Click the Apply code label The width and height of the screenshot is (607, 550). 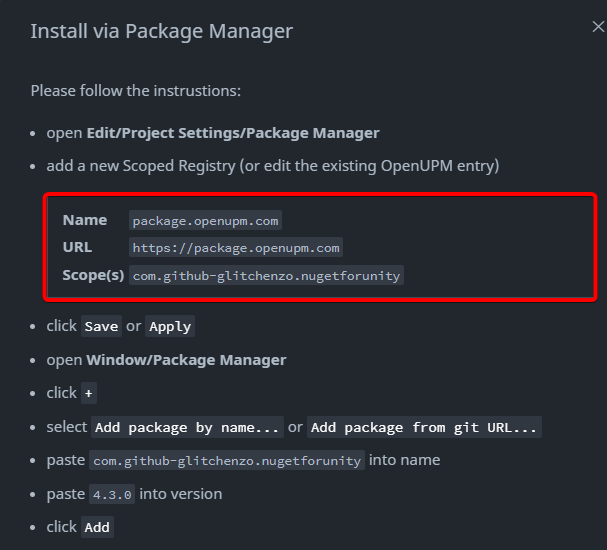point(170,326)
